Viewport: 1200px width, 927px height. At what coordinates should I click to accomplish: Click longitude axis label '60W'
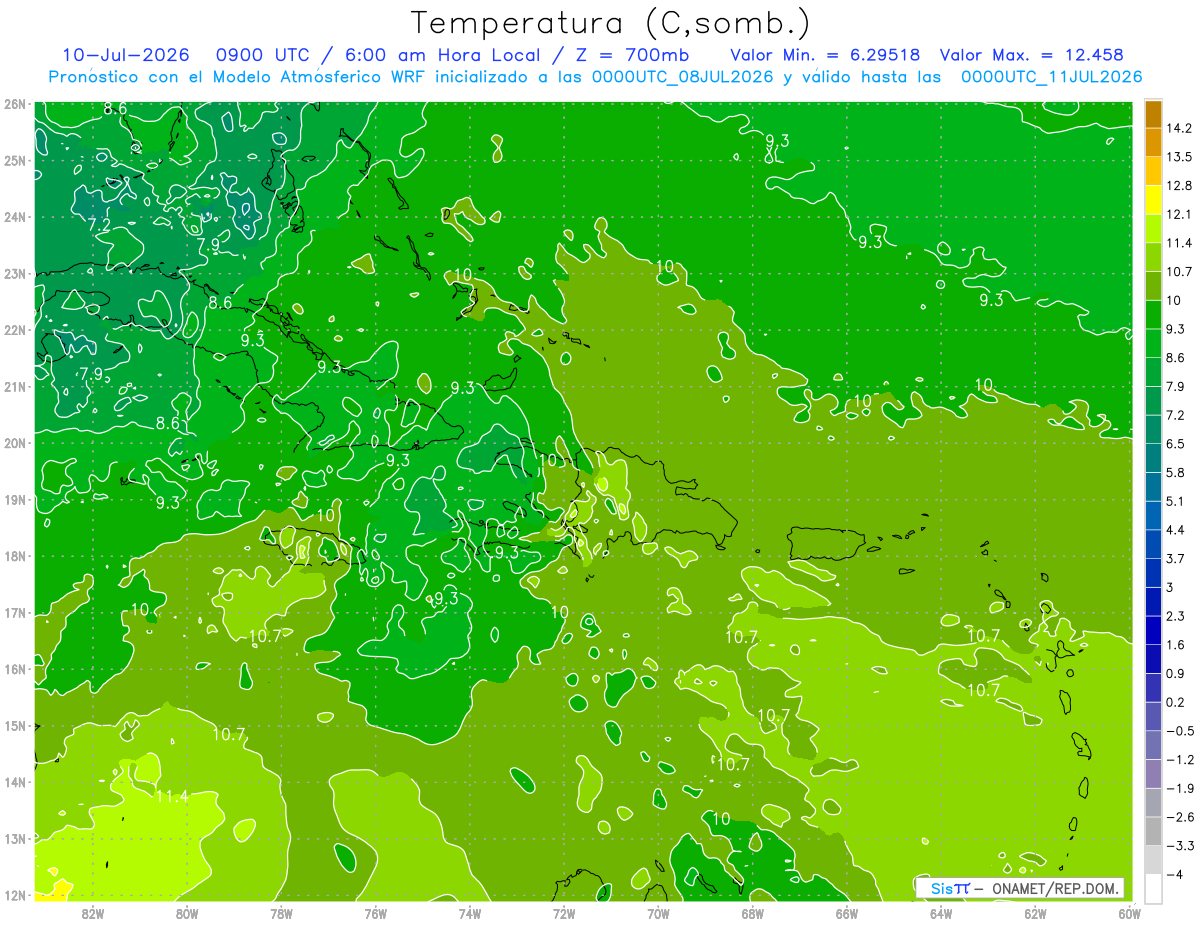pos(1129,913)
